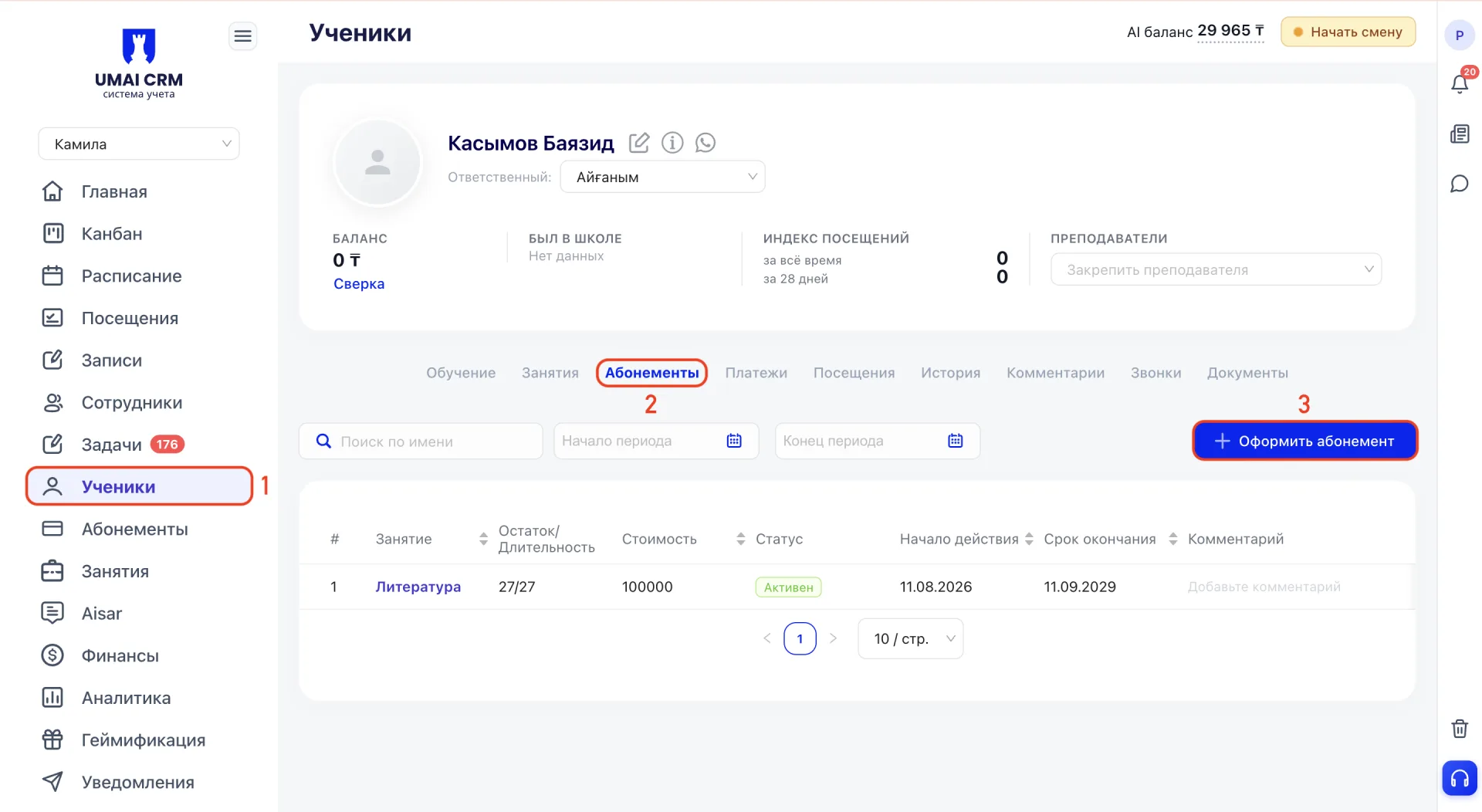1482x812 pixels.
Task: Click Оформить абонемент button
Action: (1305, 441)
